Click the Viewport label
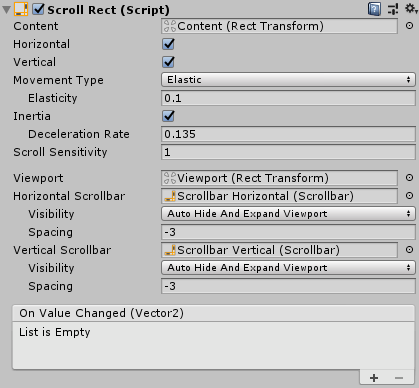419x388 pixels. [x=38, y=178]
